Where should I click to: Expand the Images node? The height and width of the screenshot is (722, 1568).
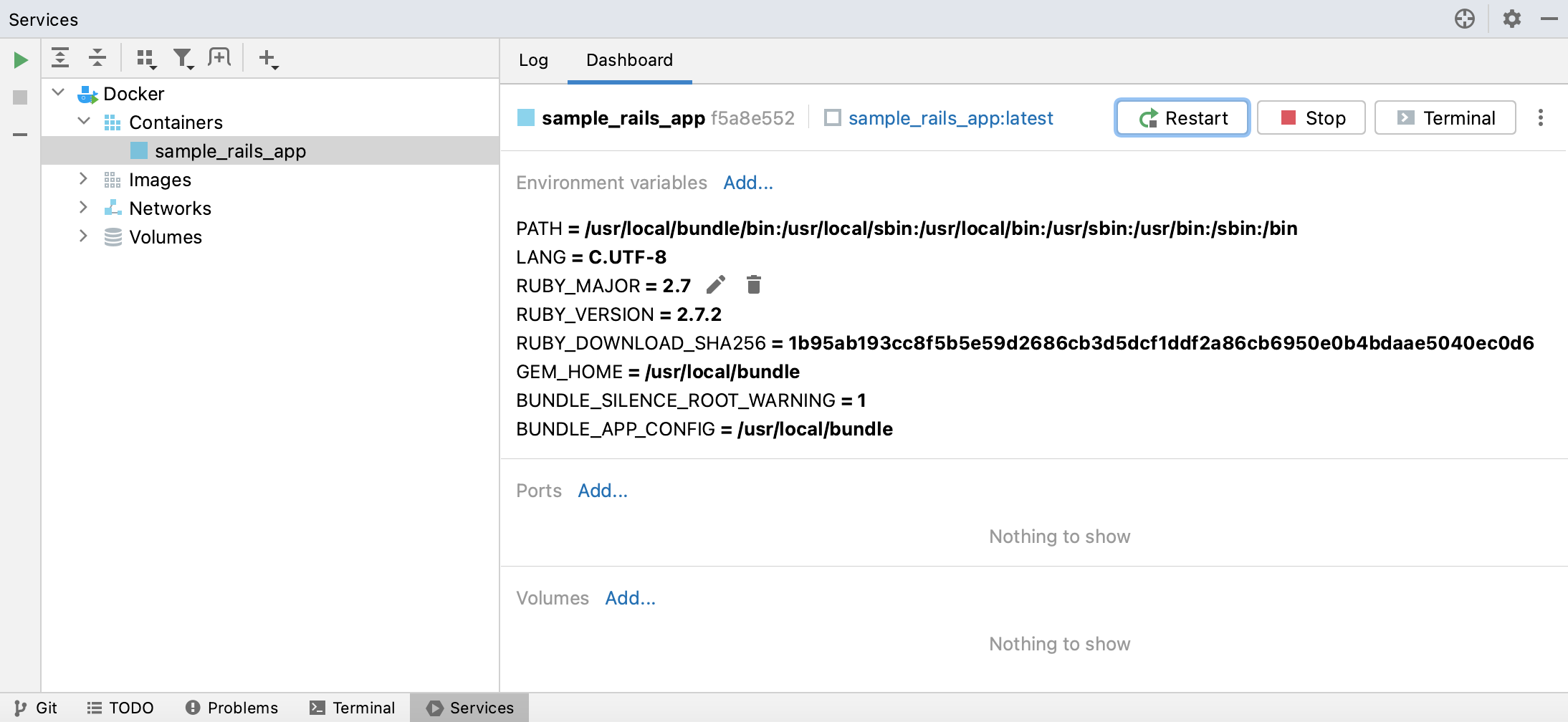point(83,178)
